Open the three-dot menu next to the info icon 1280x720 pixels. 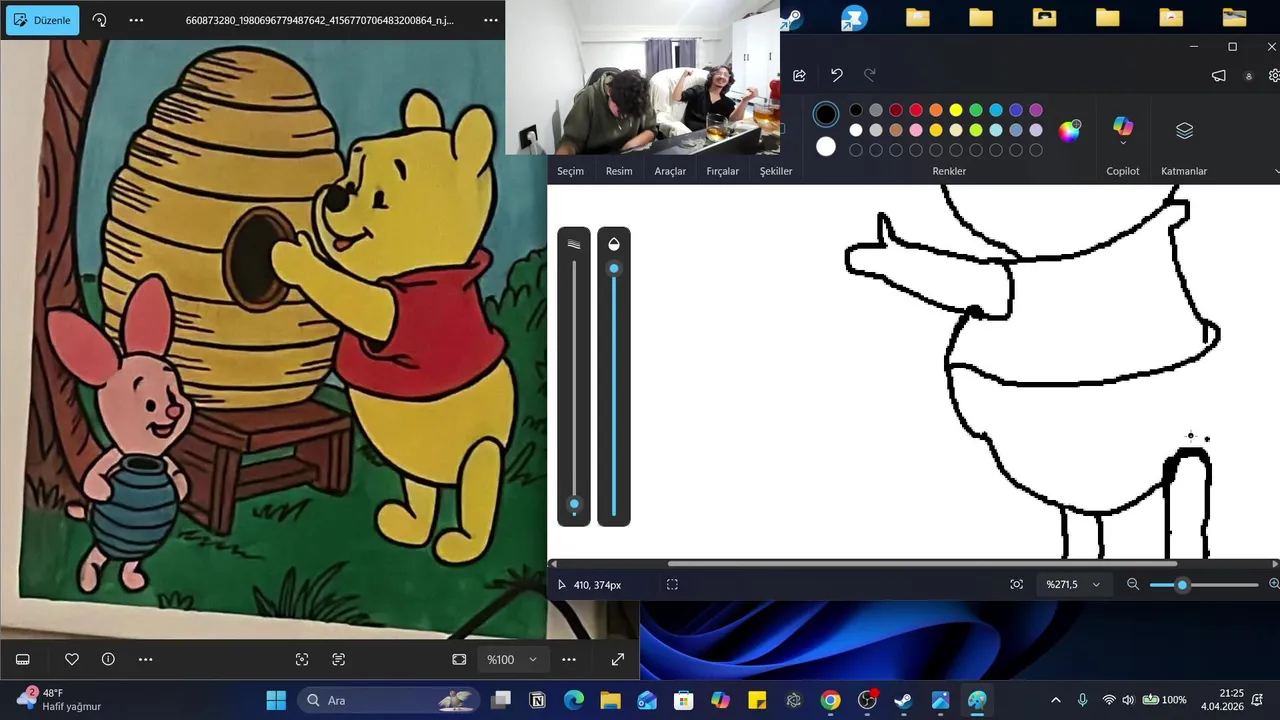click(145, 659)
